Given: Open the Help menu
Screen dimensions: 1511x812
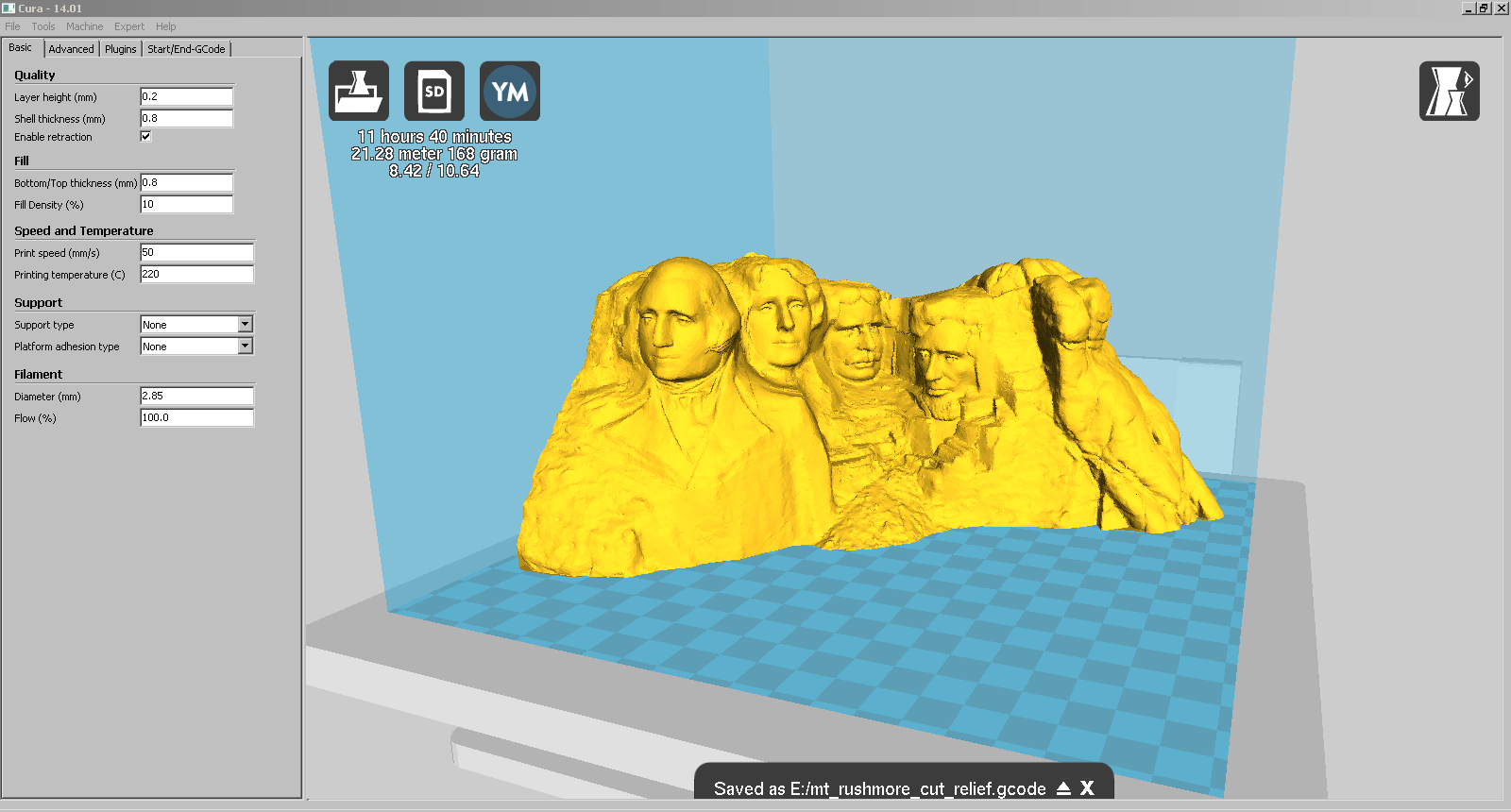Looking at the screenshot, I should [x=166, y=26].
